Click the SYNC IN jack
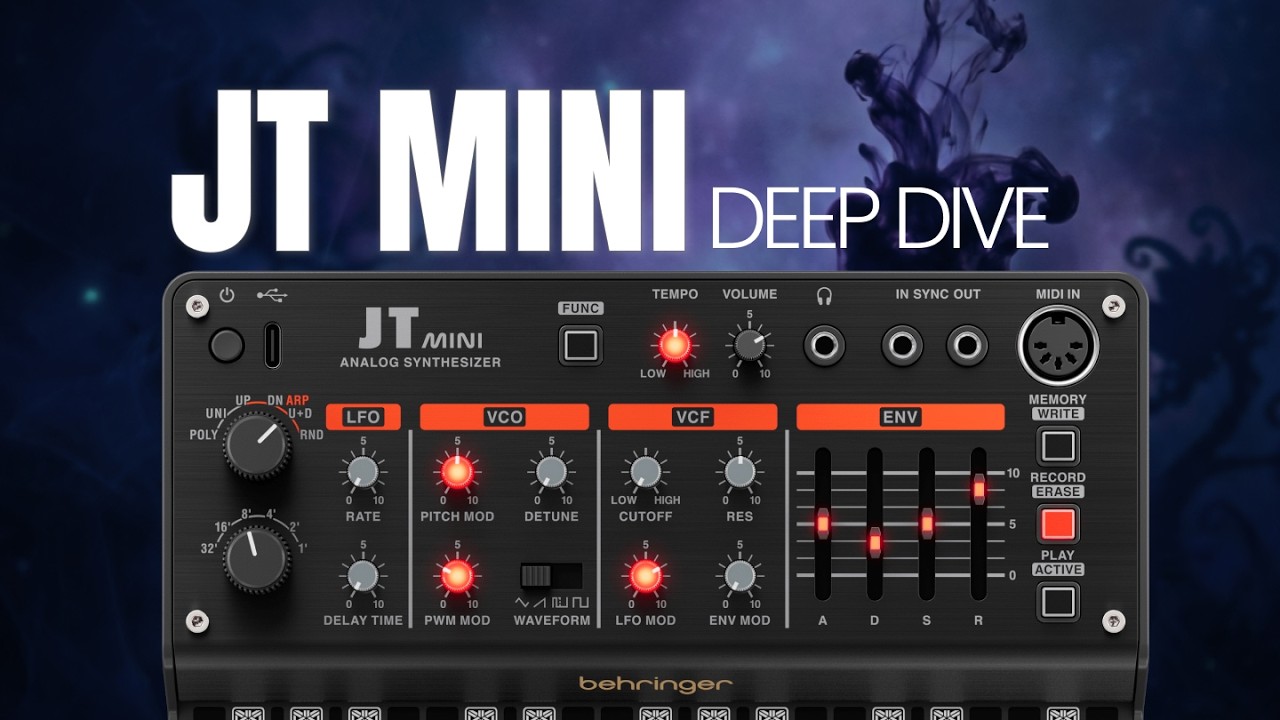Viewport: 1280px width, 720px height. pyautogui.click(x=902, y=346)
